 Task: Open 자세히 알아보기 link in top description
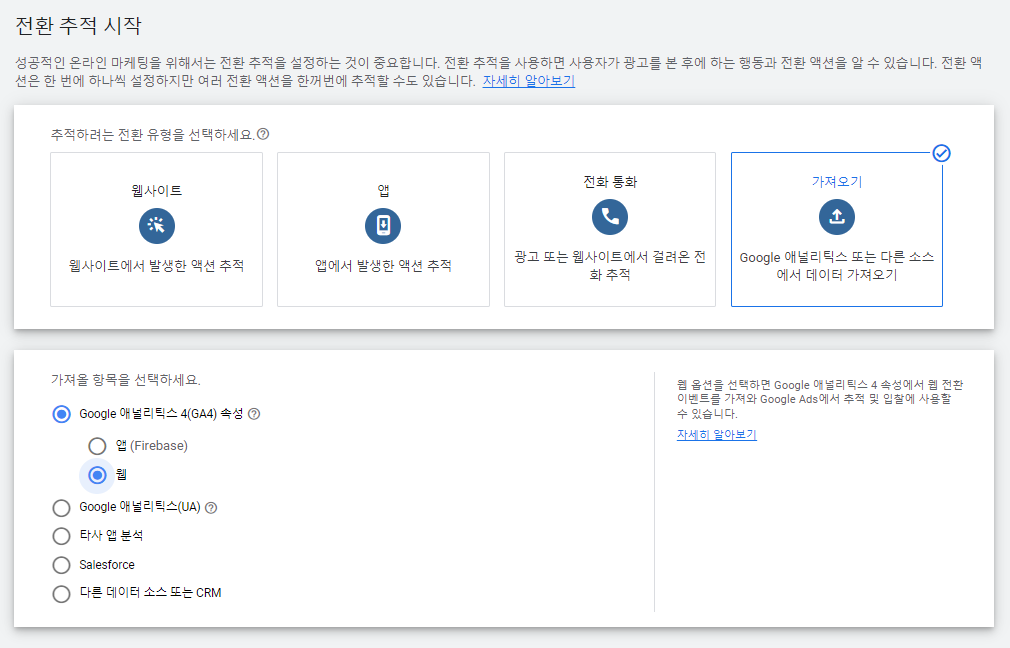pos(528,81)
